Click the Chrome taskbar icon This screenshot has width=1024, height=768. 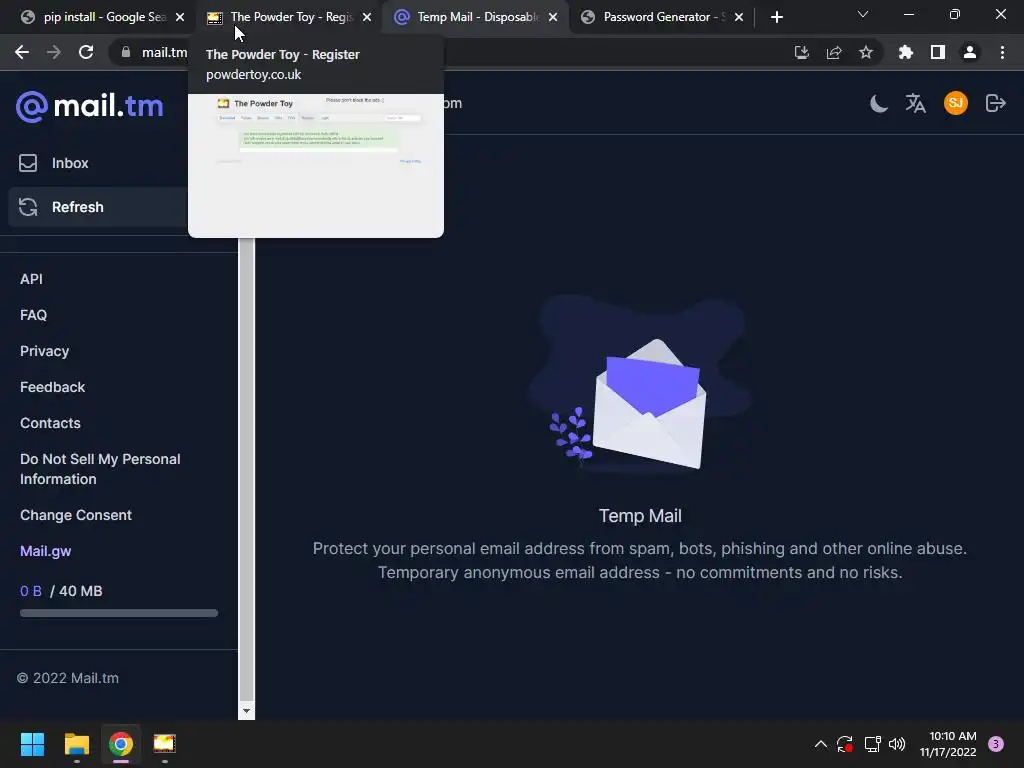(121, 744)
